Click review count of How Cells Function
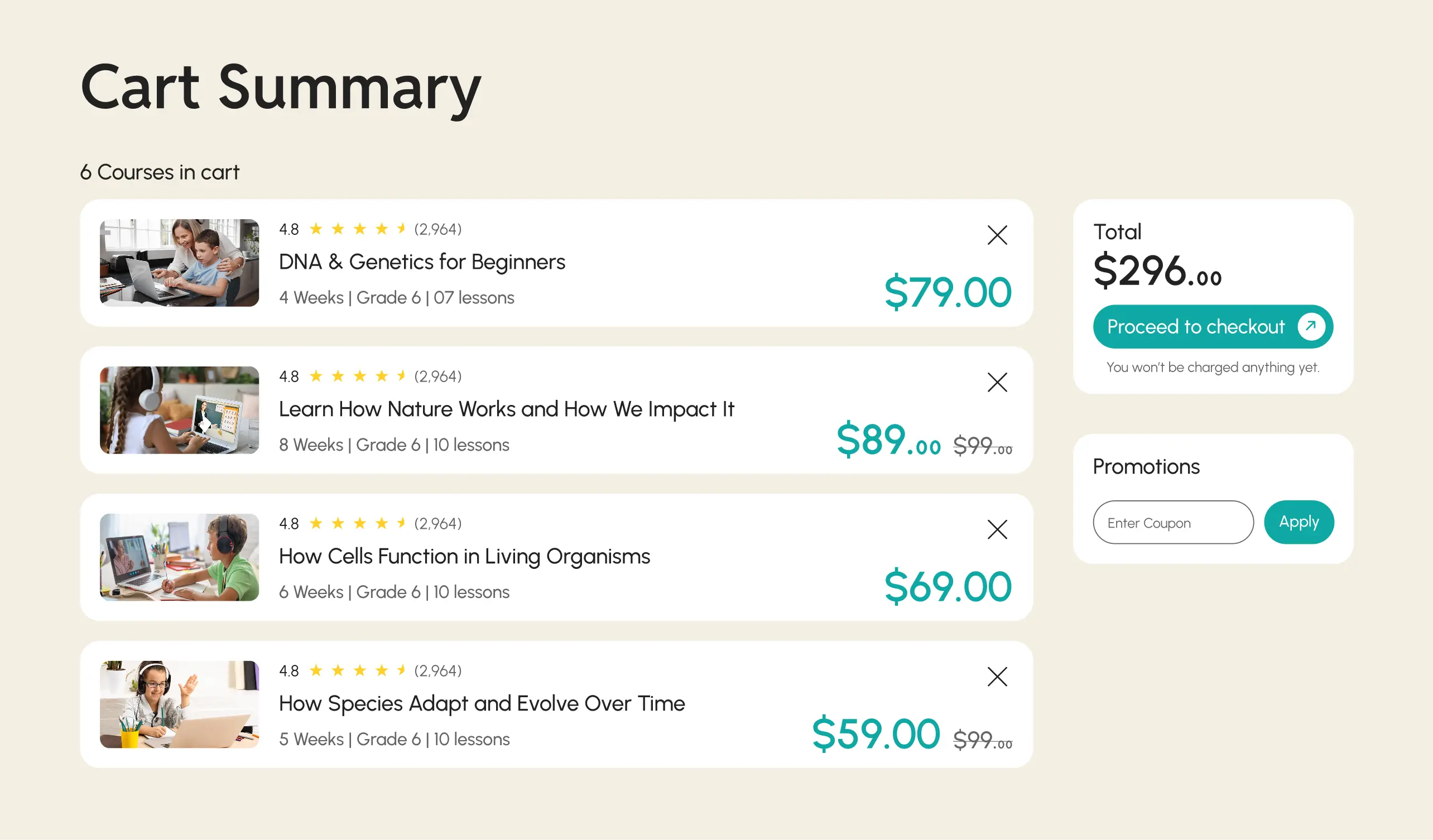 437,523
